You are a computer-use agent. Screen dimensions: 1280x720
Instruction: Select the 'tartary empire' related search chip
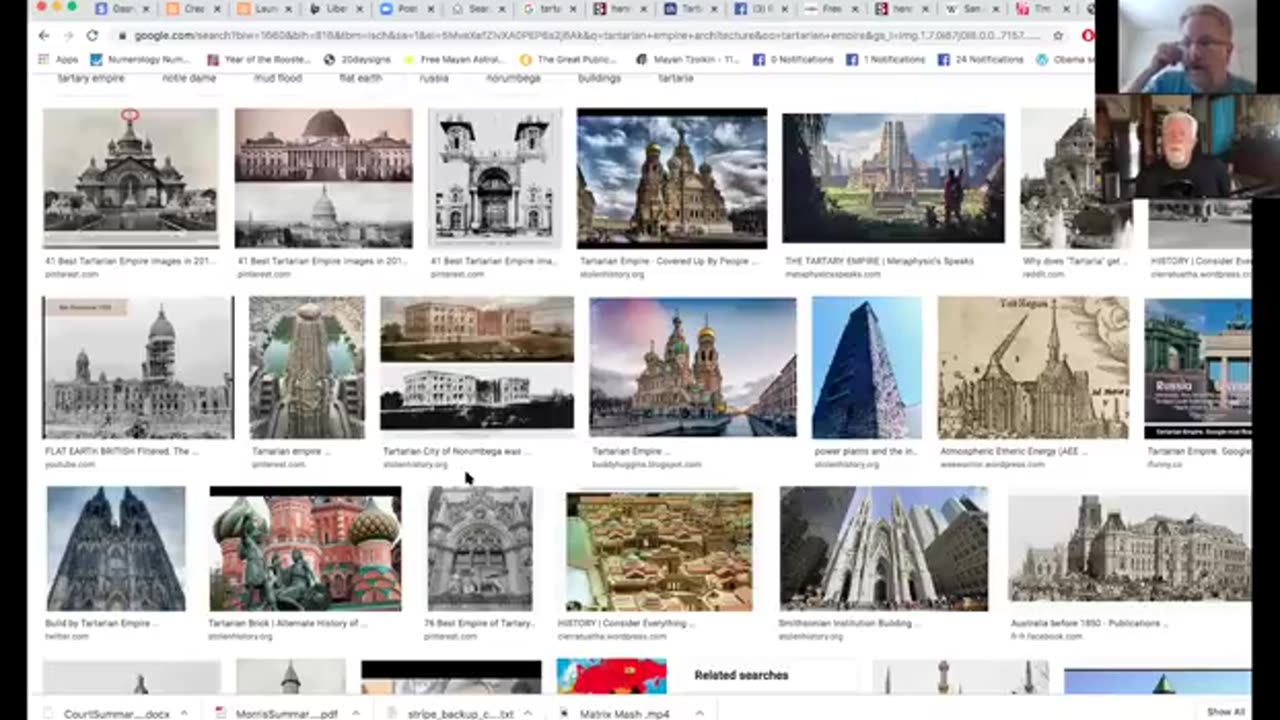tap(91, 78)
